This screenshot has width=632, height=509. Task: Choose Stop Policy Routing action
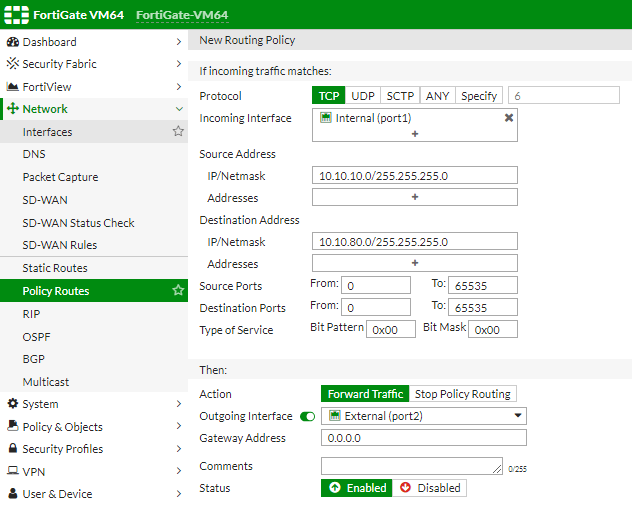click(463, 394)
